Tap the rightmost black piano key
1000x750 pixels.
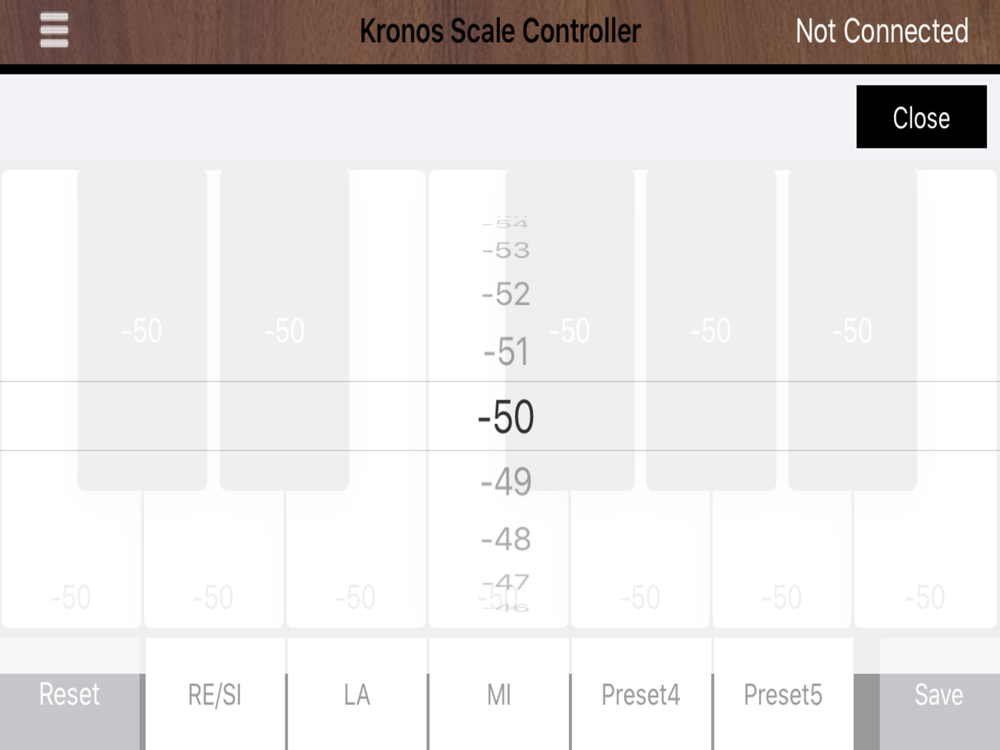point(853,330)
